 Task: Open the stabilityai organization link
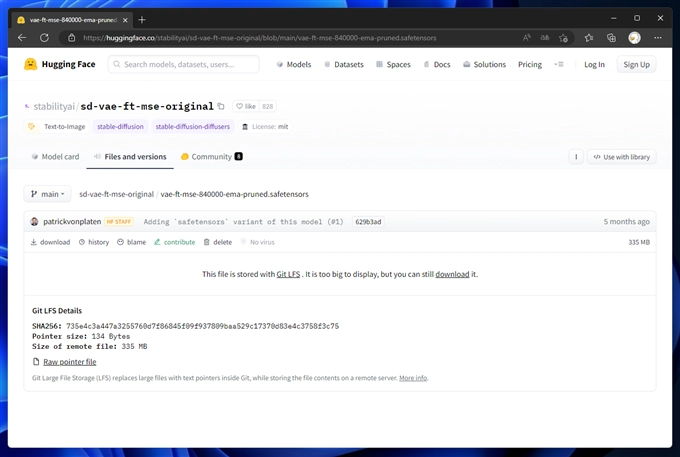pos(54,106)
